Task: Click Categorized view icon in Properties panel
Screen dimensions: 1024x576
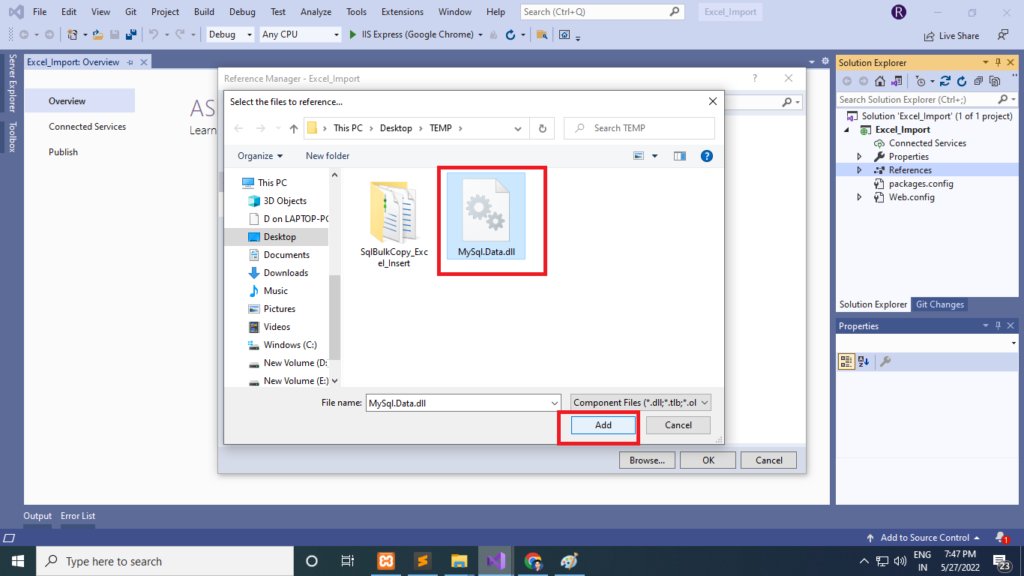Action: (x=846, y=361)
